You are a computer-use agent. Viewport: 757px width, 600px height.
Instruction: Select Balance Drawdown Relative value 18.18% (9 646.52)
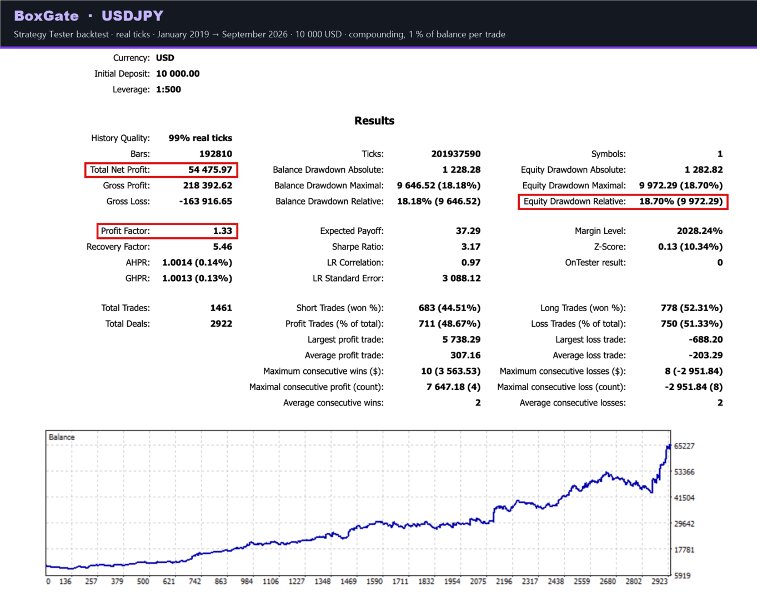pyautogui.click(x=439, y=201)
